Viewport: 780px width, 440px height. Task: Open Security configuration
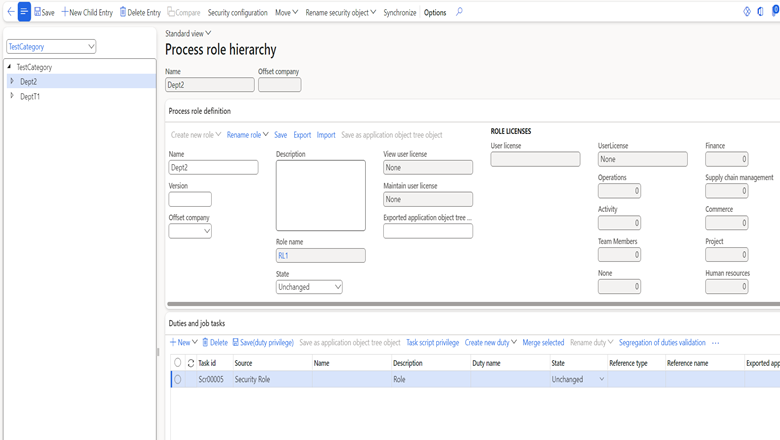[x=237, y=12]
